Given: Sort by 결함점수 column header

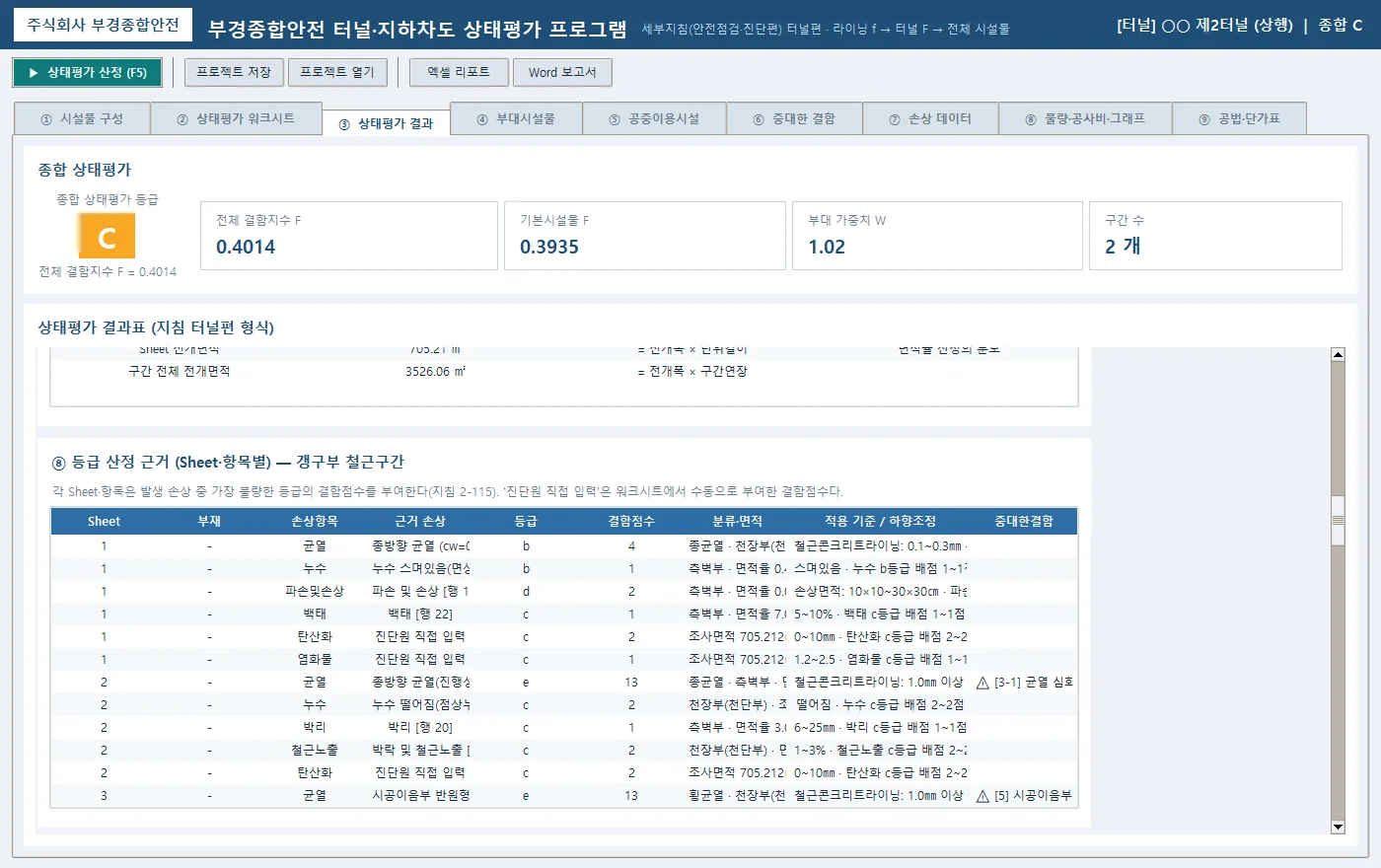Looking at the screenshot, I should (631, 521).
